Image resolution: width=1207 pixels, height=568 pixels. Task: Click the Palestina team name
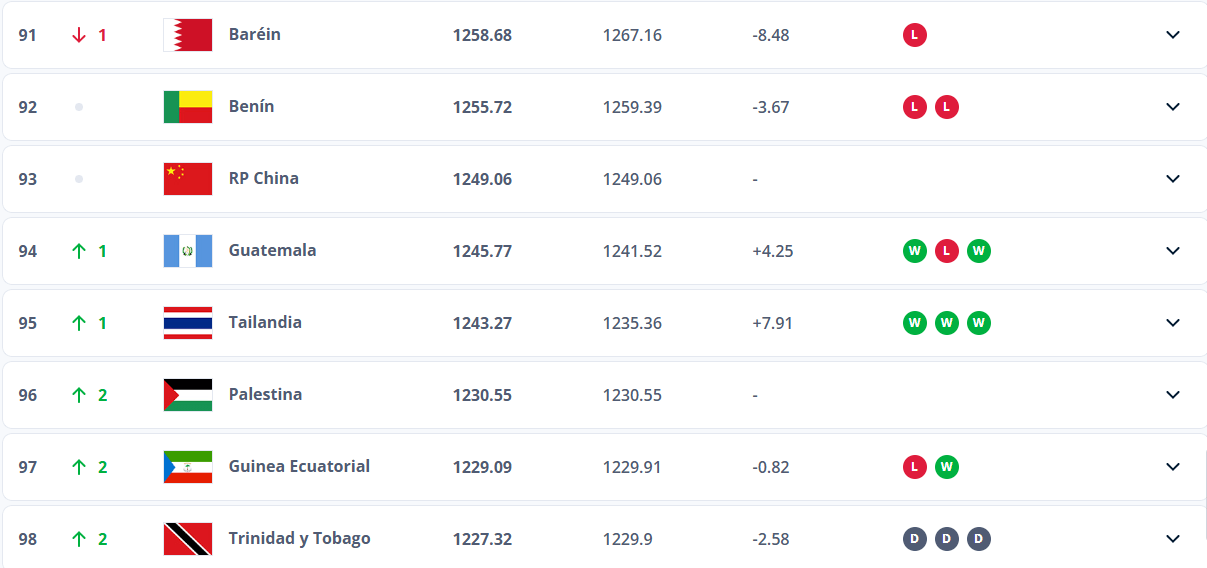(265, 394)
